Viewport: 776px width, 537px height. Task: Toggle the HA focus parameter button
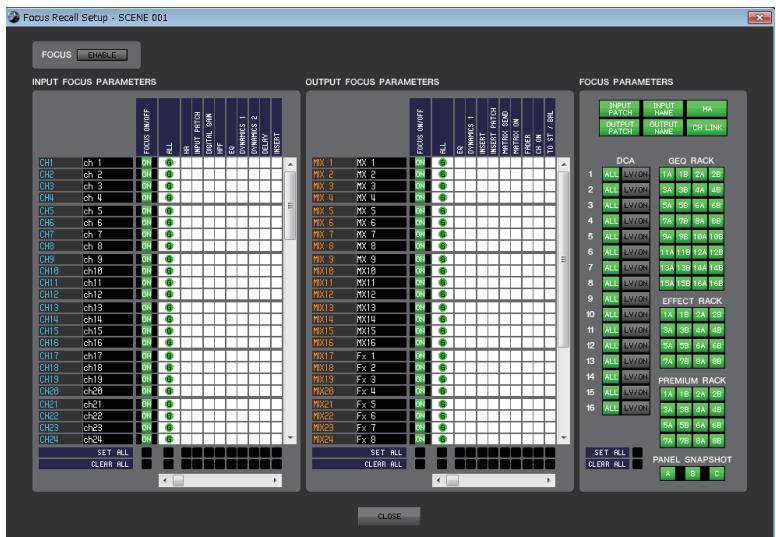(707, 109)
